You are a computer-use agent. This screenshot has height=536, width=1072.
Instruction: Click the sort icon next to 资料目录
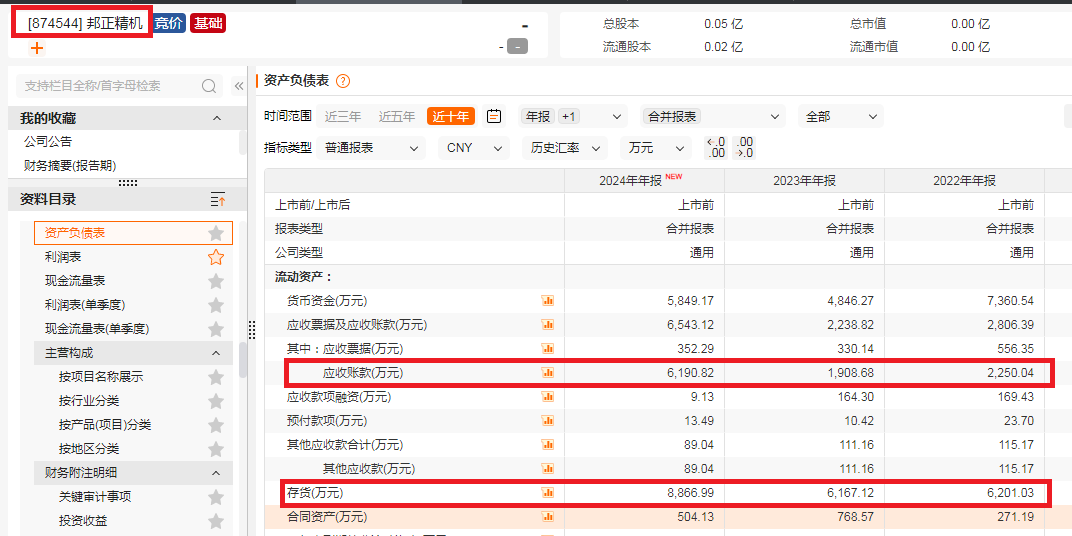point(217,200)
